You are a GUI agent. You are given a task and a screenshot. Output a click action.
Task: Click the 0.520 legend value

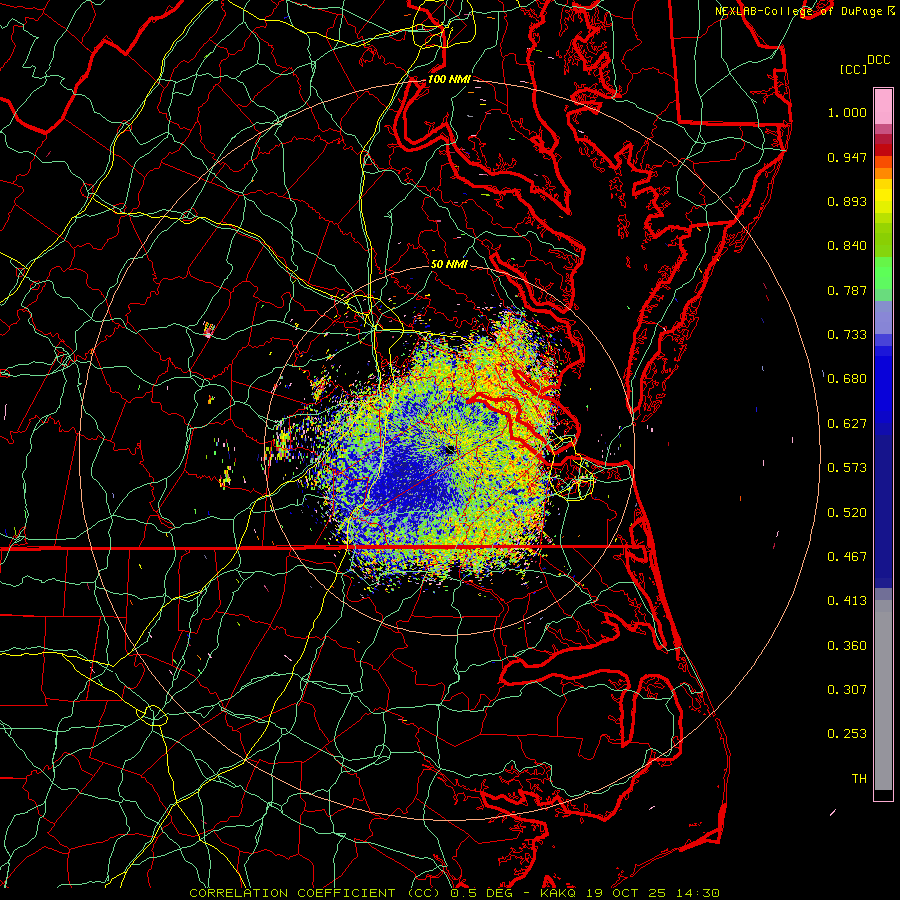[x=847, y=513]
